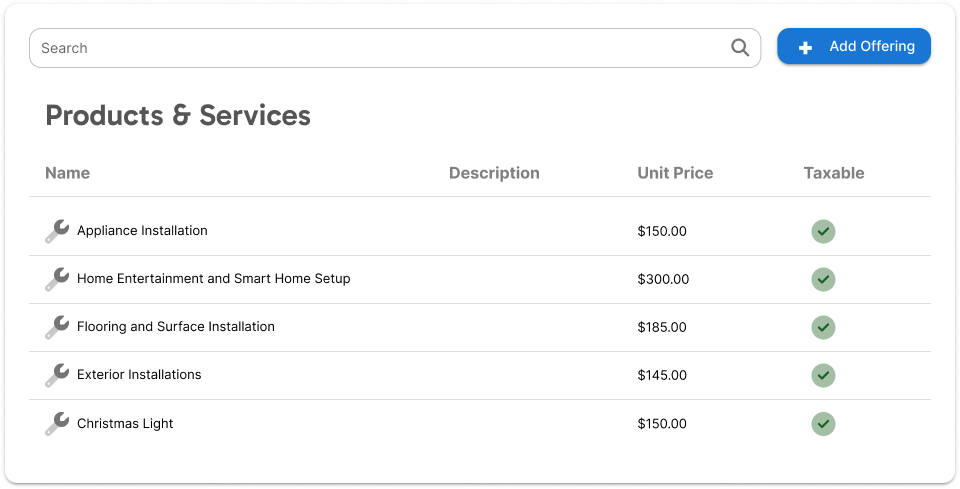The image size is (960, 489).
Task: Toggle taxable checkmark for Appliance Installation
Action: [x=823, y=231]
